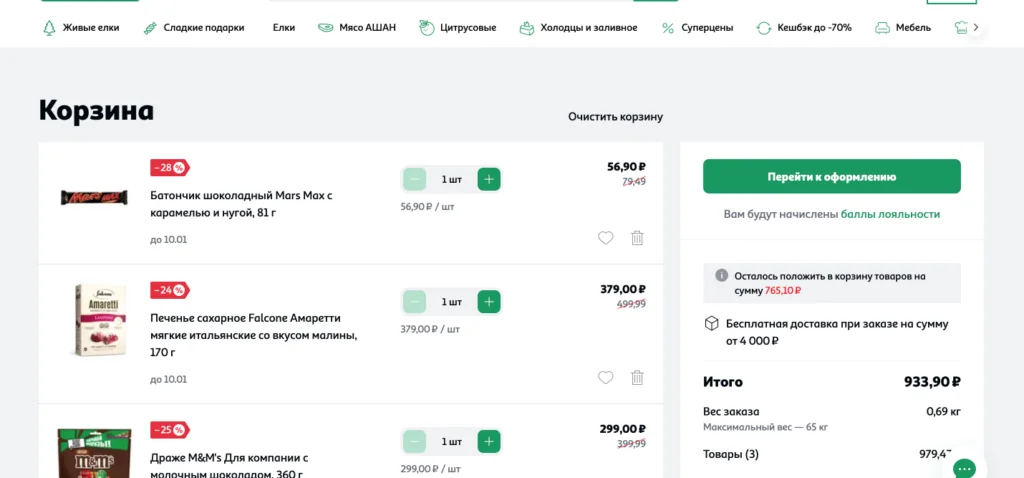Screen dimensions: 1024x478
Task: Increase M&M's quantity
Action: tap(488, 441)
